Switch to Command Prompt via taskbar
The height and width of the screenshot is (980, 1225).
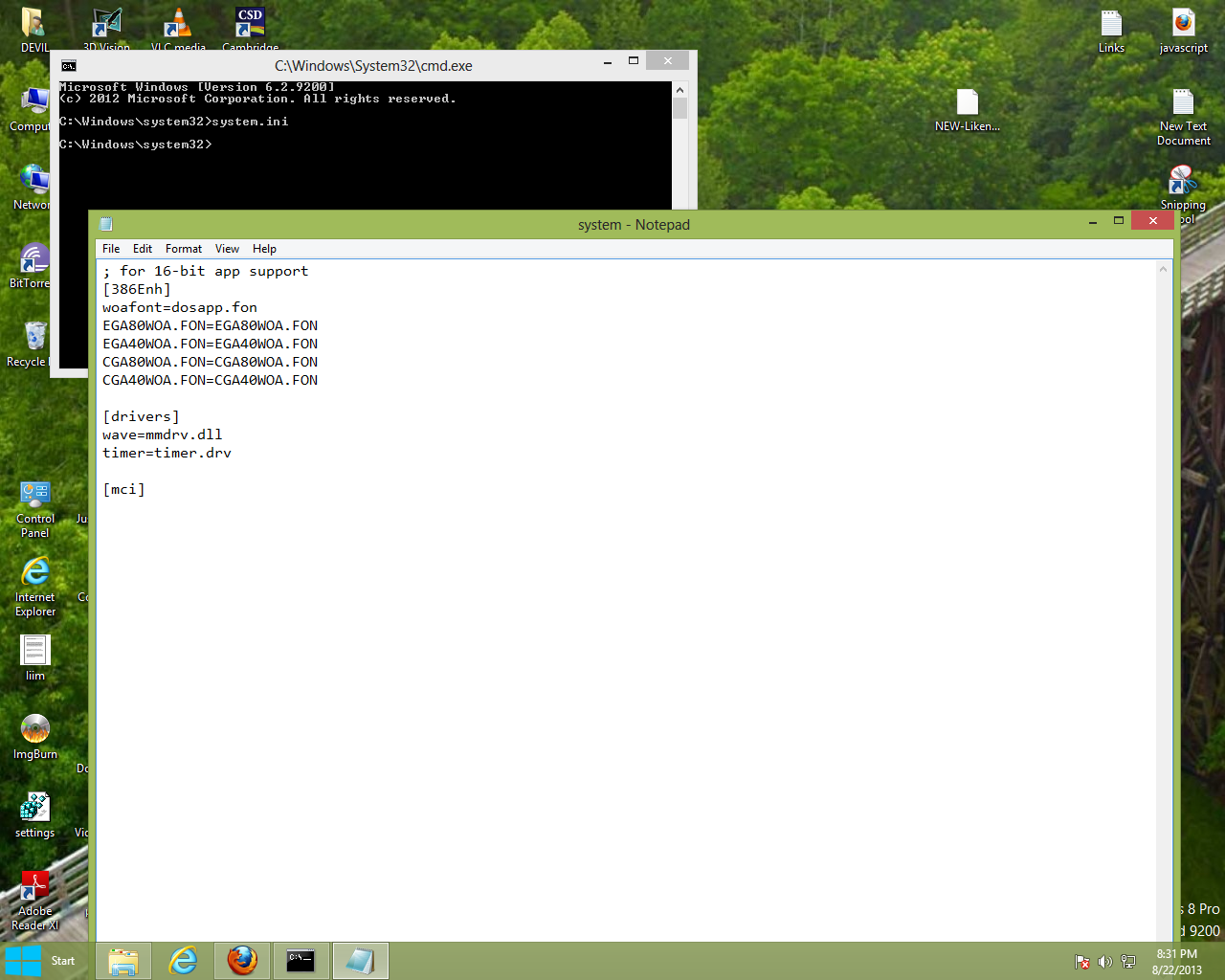pos(301,961)
